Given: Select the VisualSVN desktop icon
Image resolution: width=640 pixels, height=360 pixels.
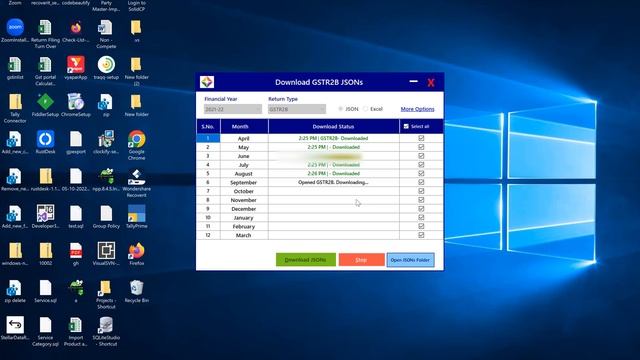Looking at the screenshot, I should (106, 251).
